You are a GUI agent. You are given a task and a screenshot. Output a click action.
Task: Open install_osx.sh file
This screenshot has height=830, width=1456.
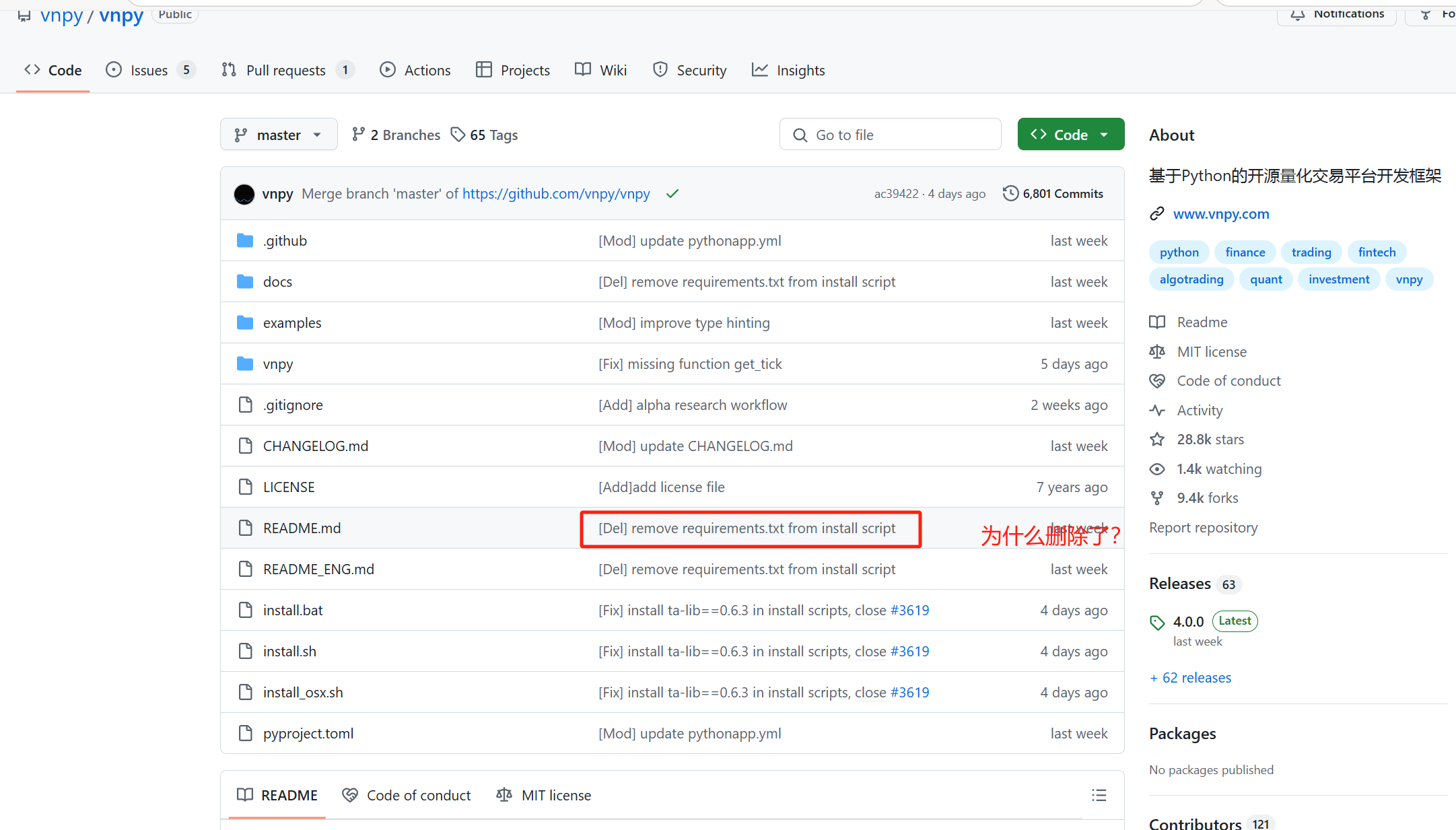pos(303,692)
